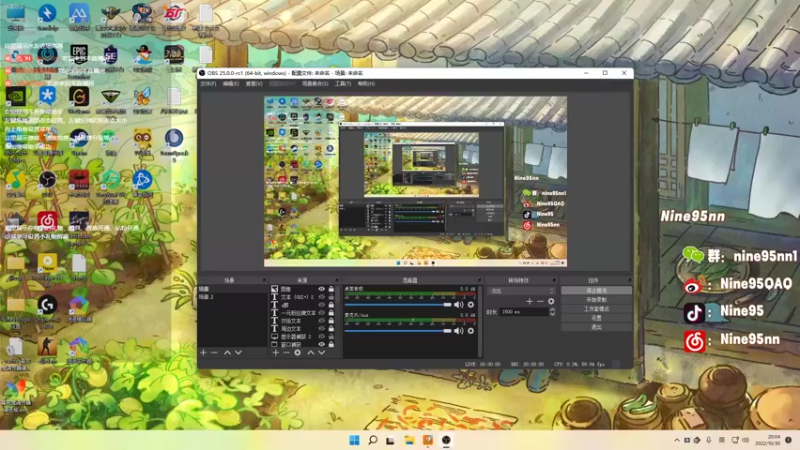Adjust the 麦克风/Aux volume slider
This screenshot has width=800, height=450.
pyautogui.click(x=398, y=331)
